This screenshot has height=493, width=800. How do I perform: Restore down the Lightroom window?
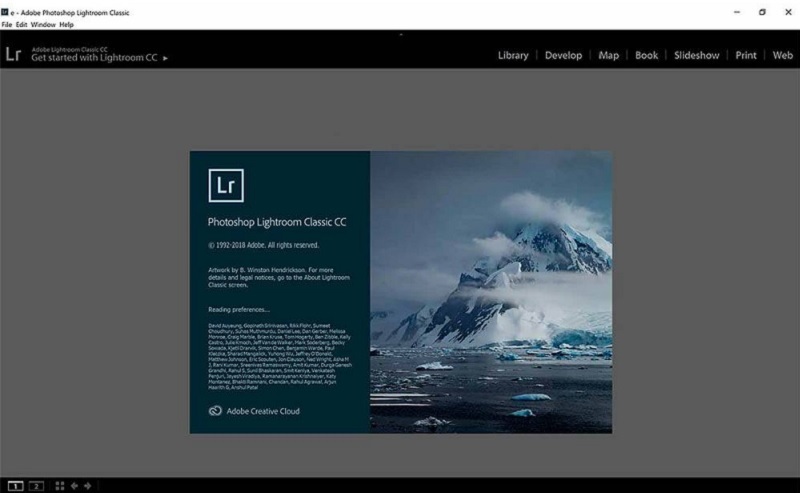[762, 12]
